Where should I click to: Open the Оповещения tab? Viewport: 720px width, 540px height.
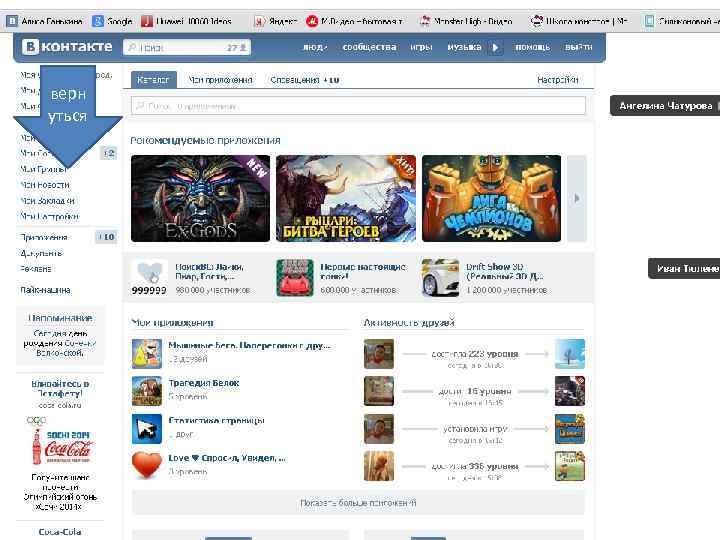coord(305,80)
